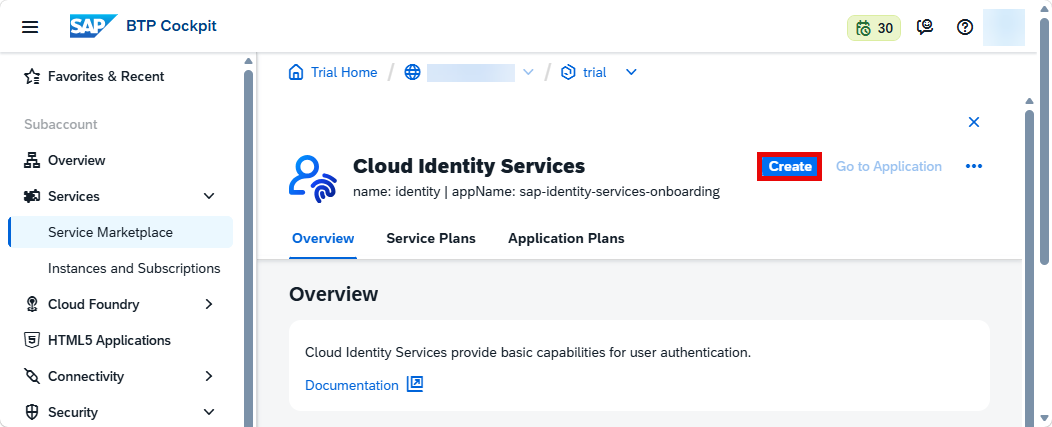This screenshot has height=427, width=1052.
Task: Open the trial subaccount dropdown arrow
Action: [x=631, y=73]
